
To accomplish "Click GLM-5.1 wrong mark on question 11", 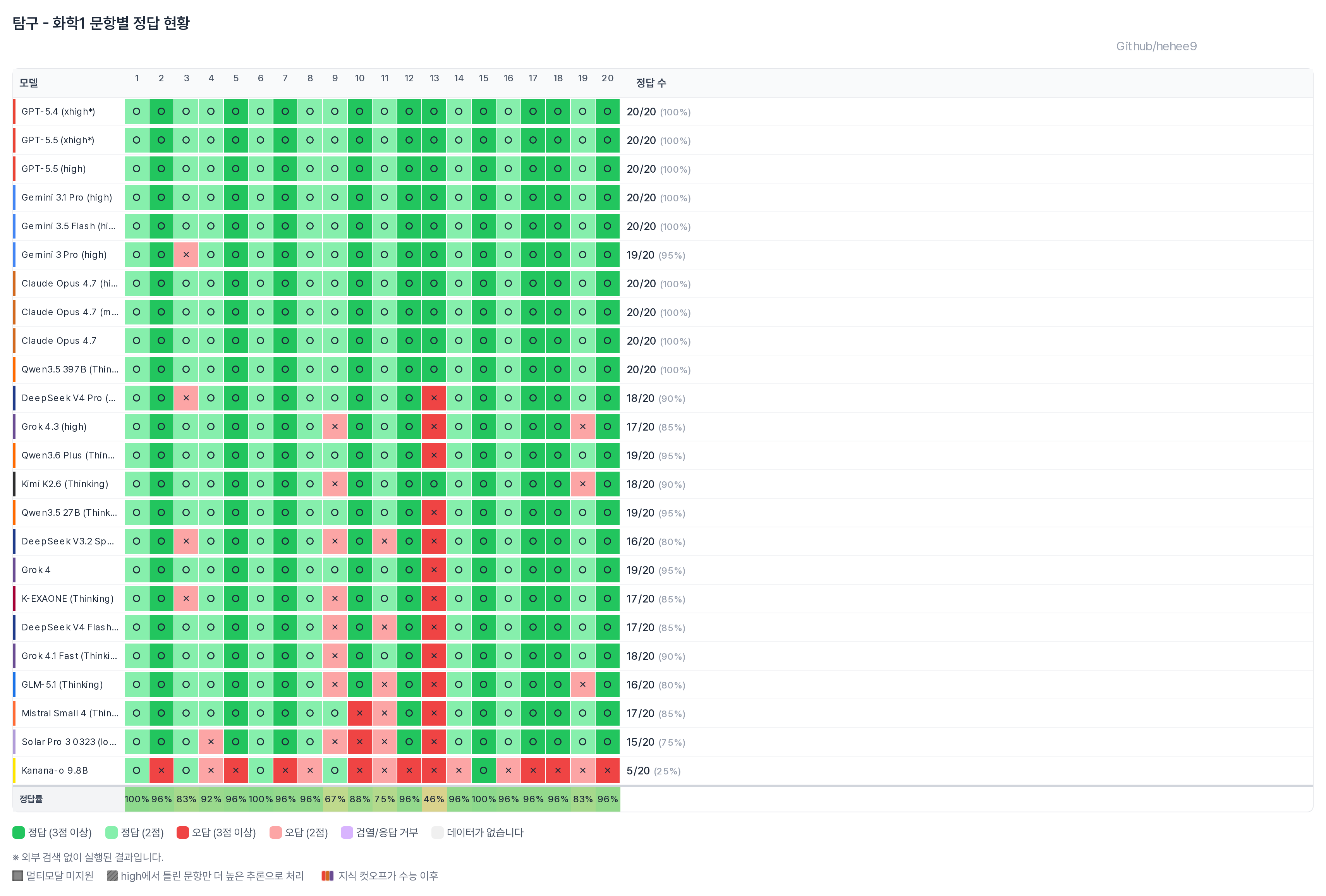I will pyautogui.click(x=385, y=685).
